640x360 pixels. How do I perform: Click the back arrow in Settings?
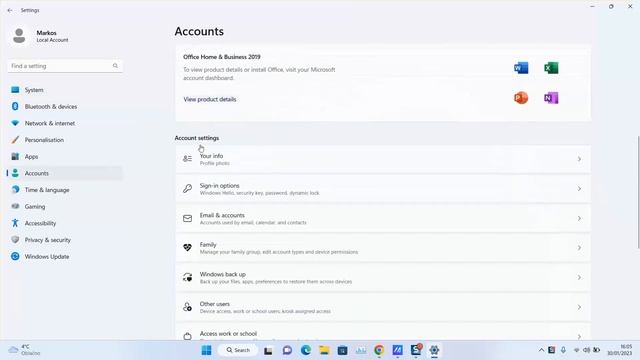click(10, 10)
